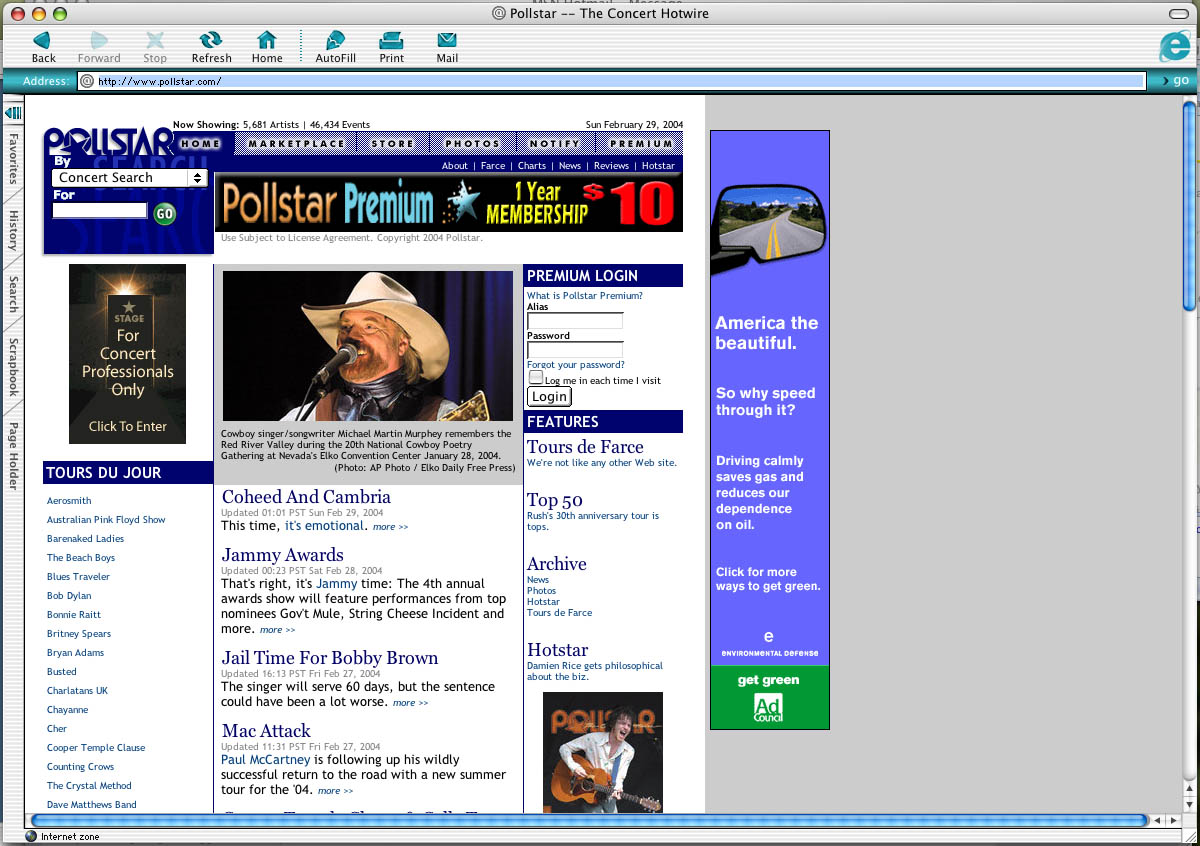Select the Notify navigation tab
The image size is (1200, 846).
[x=555, y=144]
